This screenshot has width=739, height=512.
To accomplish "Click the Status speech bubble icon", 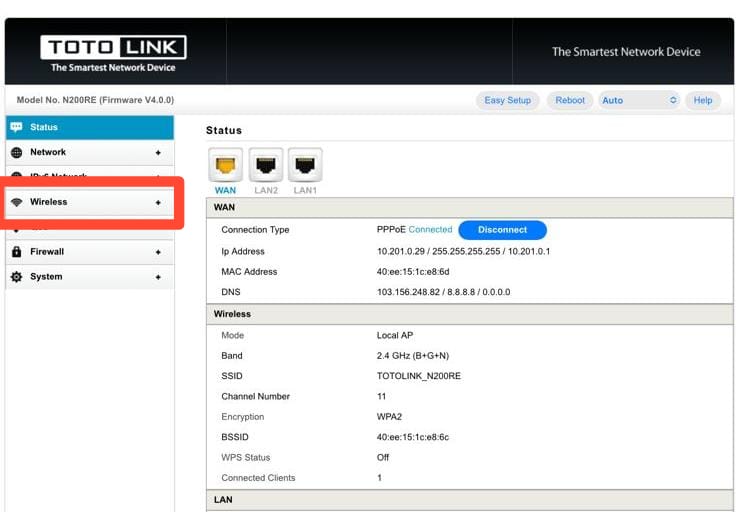I will pyautogui.click(x=16, y=127).
